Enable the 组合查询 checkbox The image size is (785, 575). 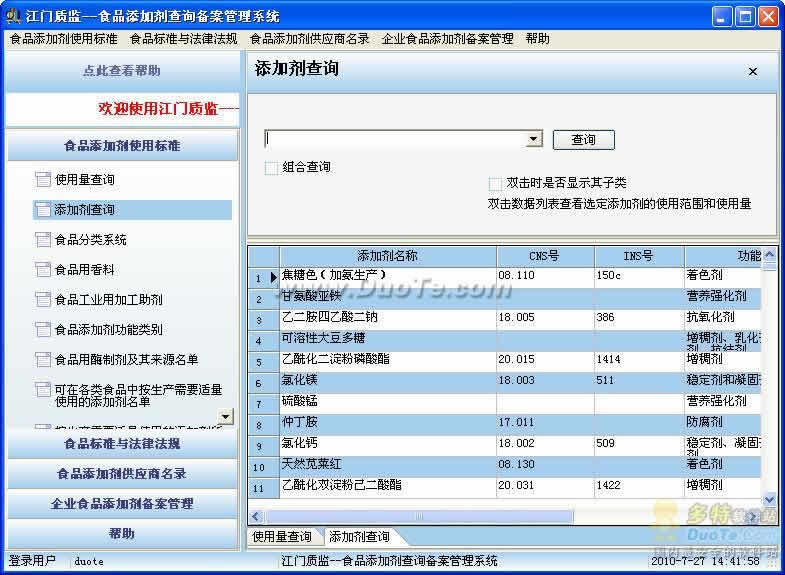point(271,168)
